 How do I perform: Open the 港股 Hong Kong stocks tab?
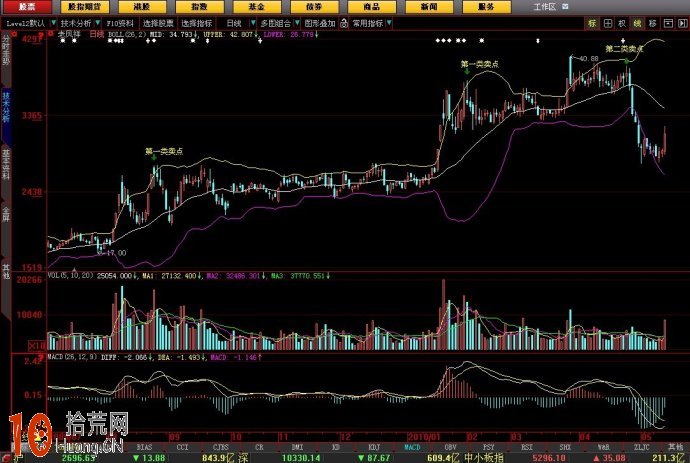click(x=142, y=7)
